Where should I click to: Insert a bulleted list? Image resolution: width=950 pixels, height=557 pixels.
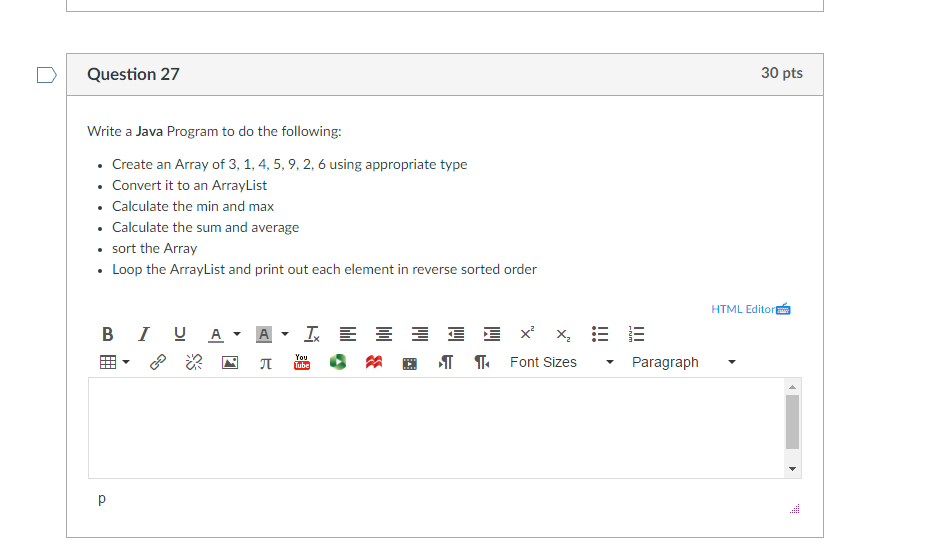pos(600,334)
